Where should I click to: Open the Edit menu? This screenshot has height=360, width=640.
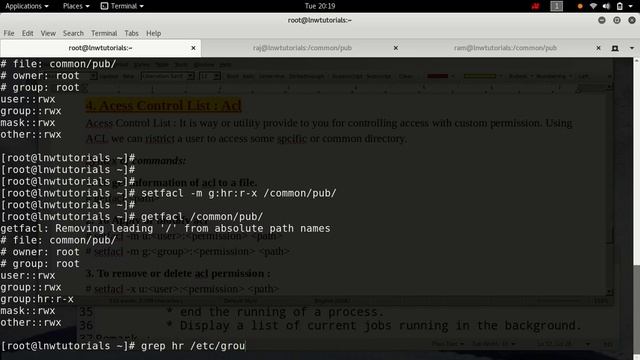(x=27, y=33)
